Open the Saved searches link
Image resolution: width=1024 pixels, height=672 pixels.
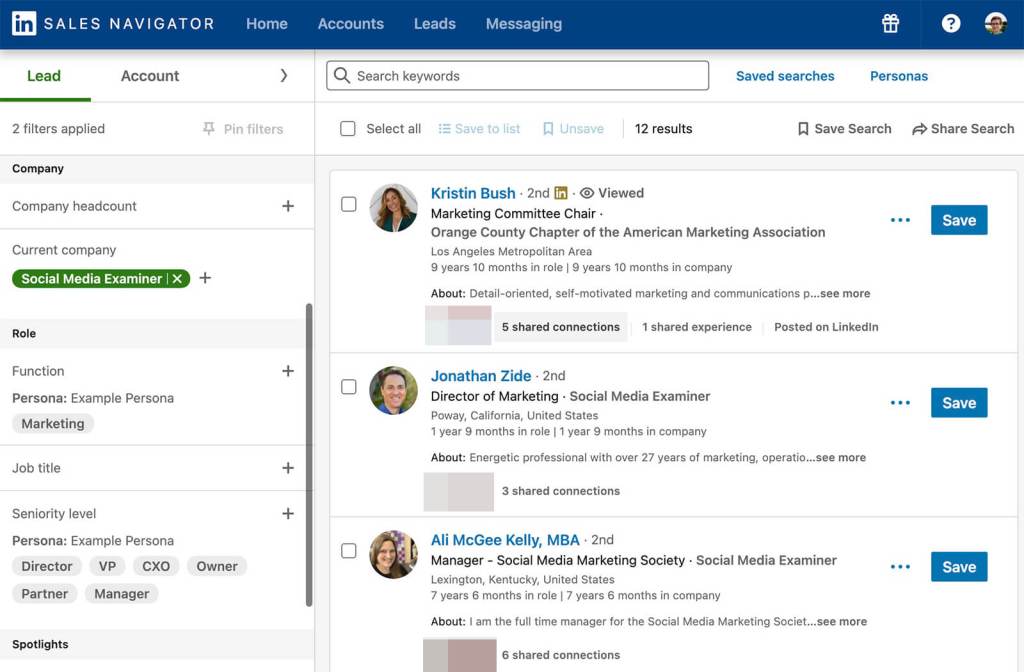[785, 76]
